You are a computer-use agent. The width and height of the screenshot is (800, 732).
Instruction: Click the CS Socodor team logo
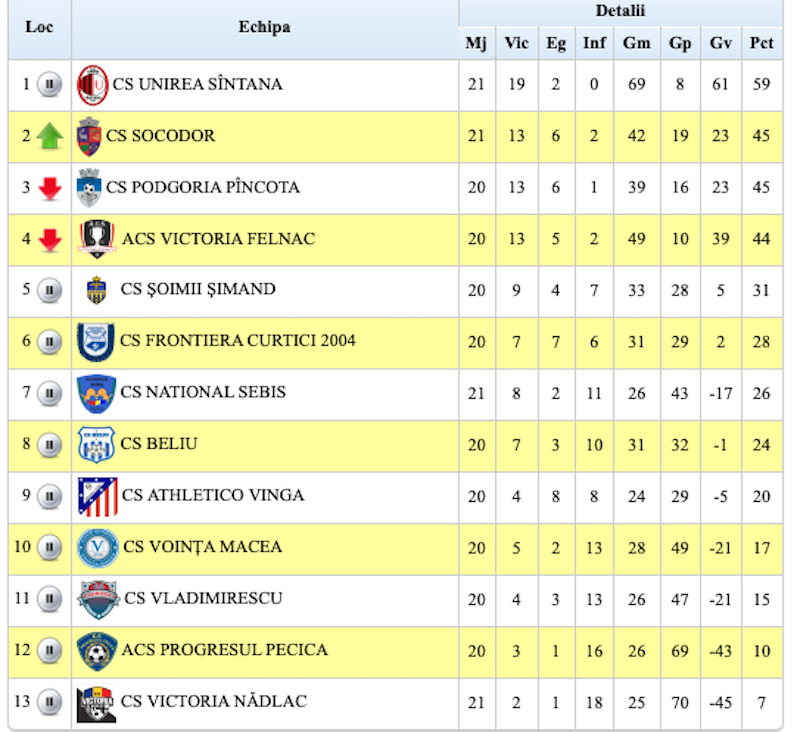click(89, 137)
